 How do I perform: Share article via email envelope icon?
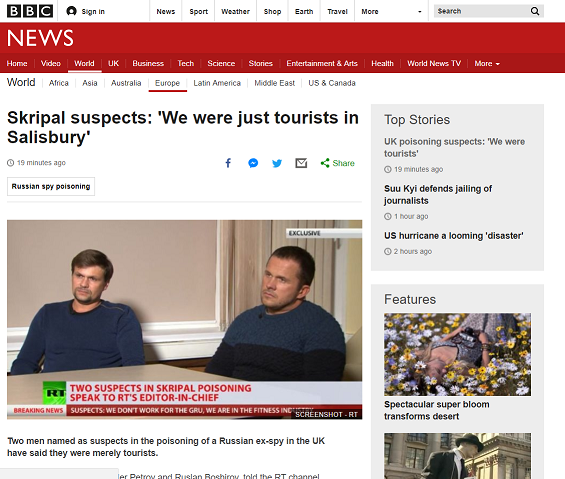(x=301, y=163)
